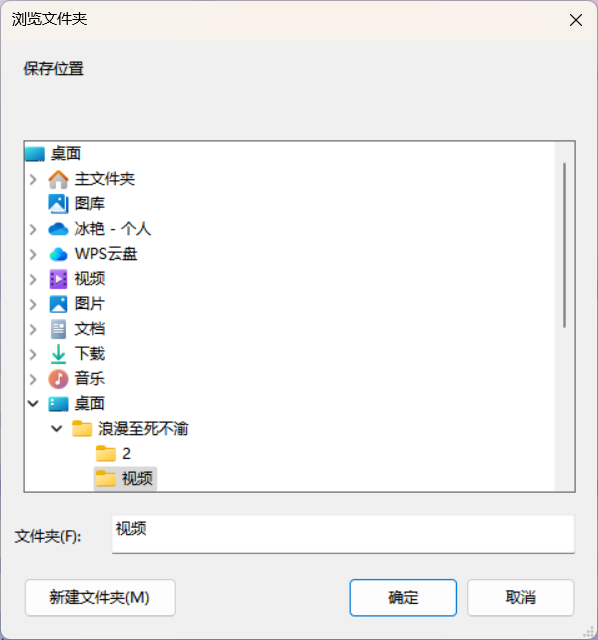Select the 冰艳 - 个人 OneDrive cloud icon
The image size is (598, 640).
tap(58, 229)
